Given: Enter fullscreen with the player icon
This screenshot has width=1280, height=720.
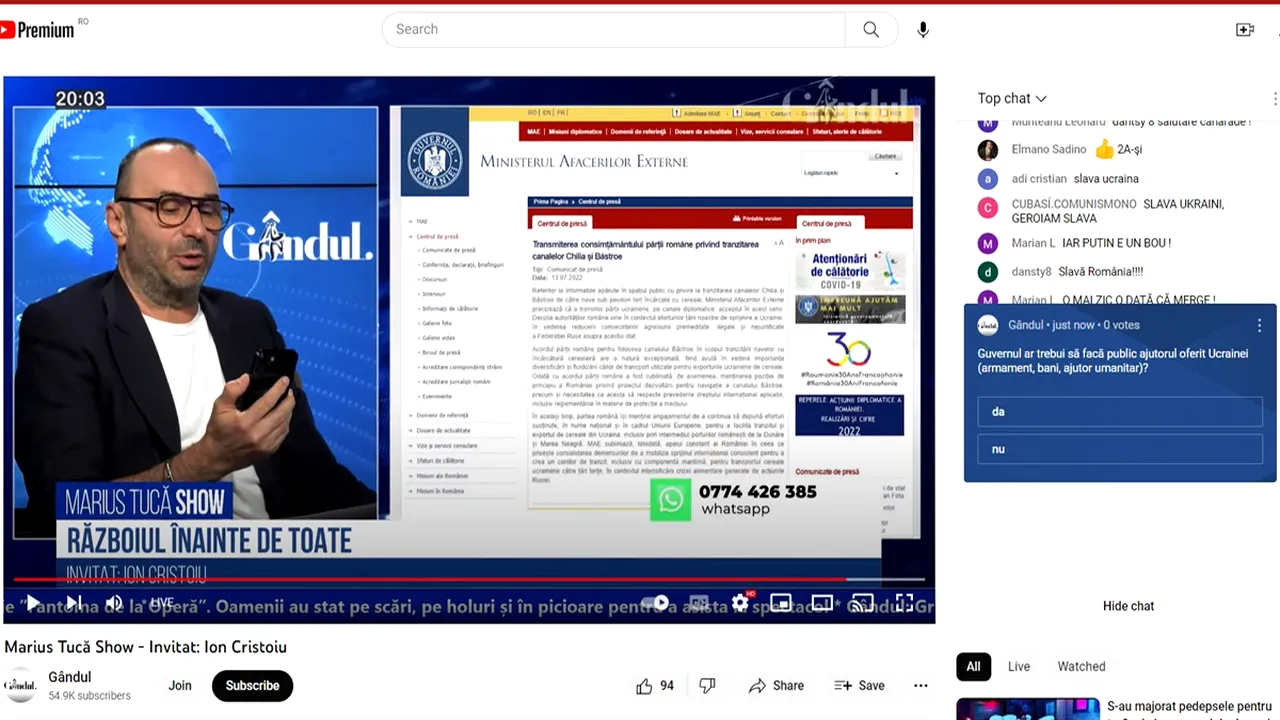Looking at the screenshot, I should pos(905,602).
